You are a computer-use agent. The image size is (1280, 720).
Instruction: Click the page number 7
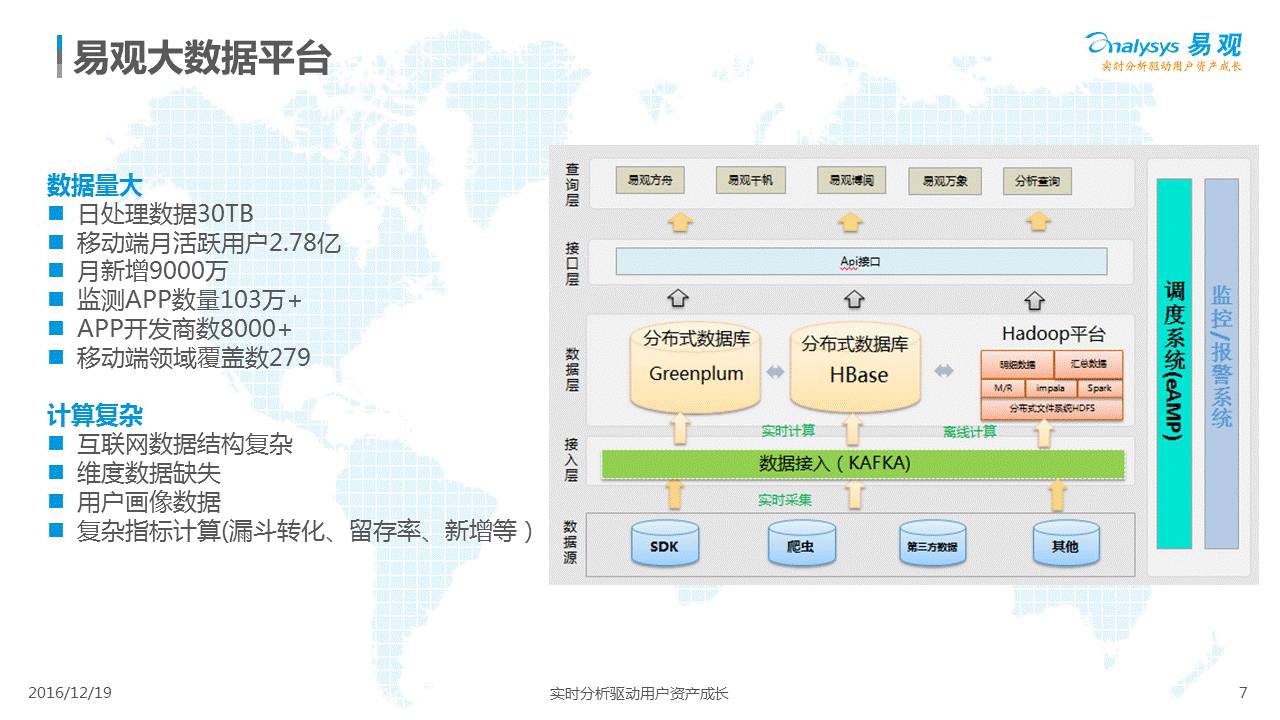click(1243, 692)
